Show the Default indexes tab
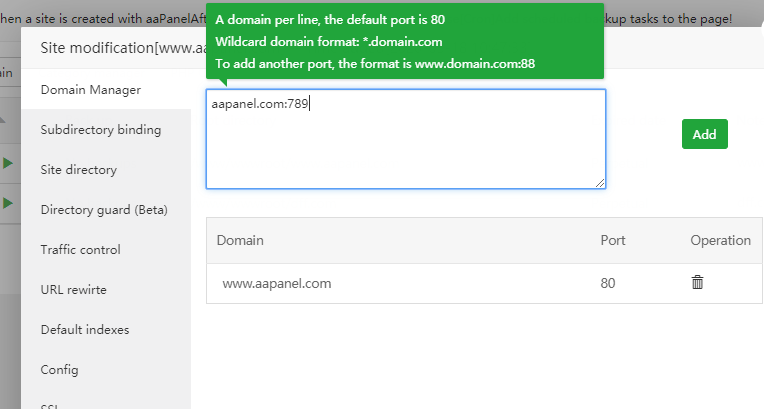The height and width of the screenshot is (409, 764). [x=84, y=330]
